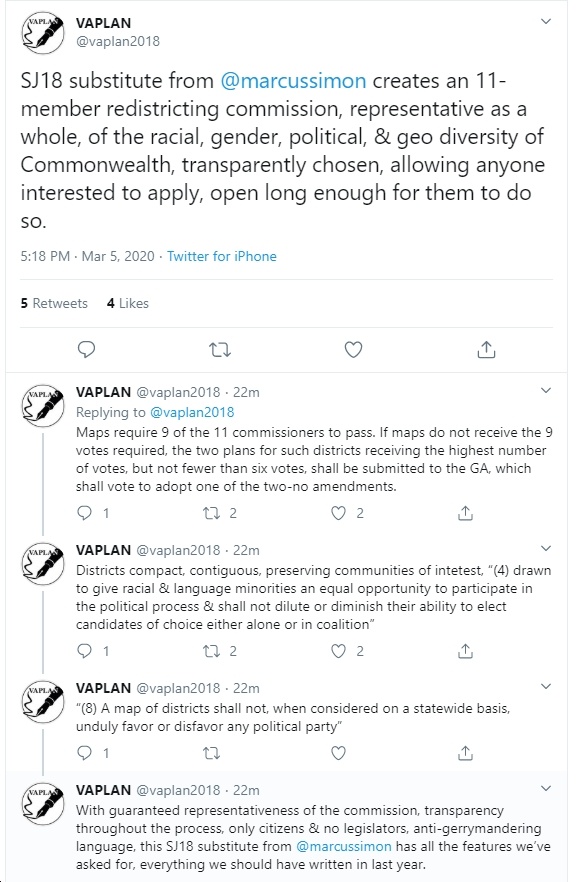View the 5 Retweets list
The height and width of the screenshot is (882, 582).
(x=54, y=303)
